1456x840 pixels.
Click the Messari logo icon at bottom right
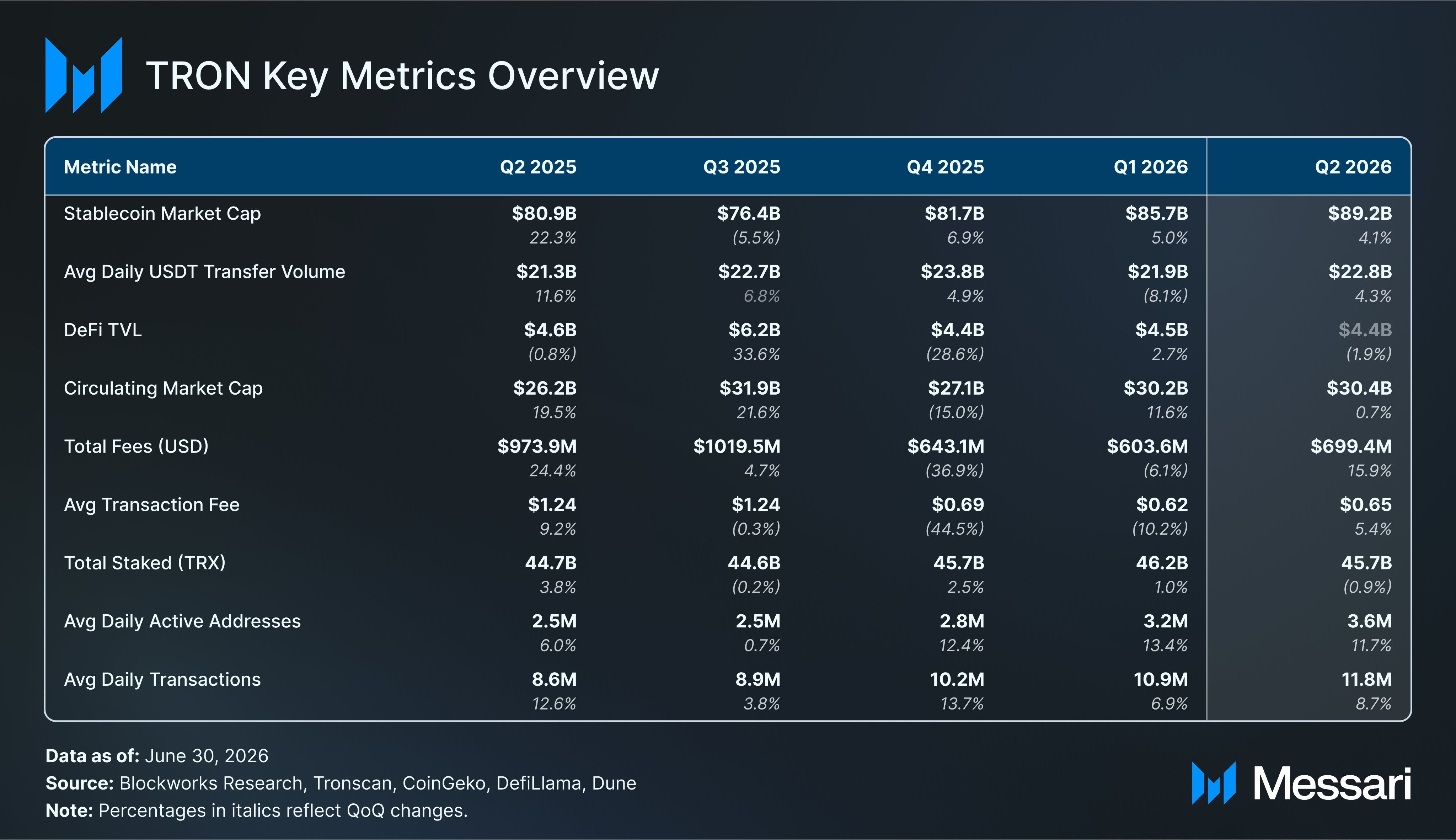tap(1214, 783)
